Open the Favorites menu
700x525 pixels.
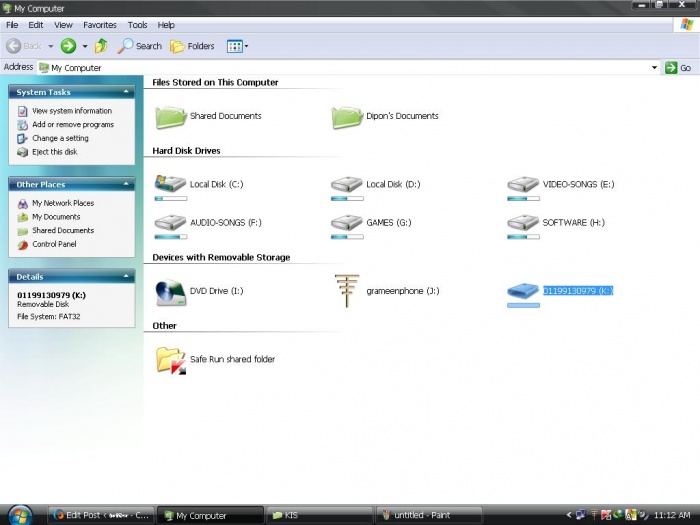pos(100,25)
